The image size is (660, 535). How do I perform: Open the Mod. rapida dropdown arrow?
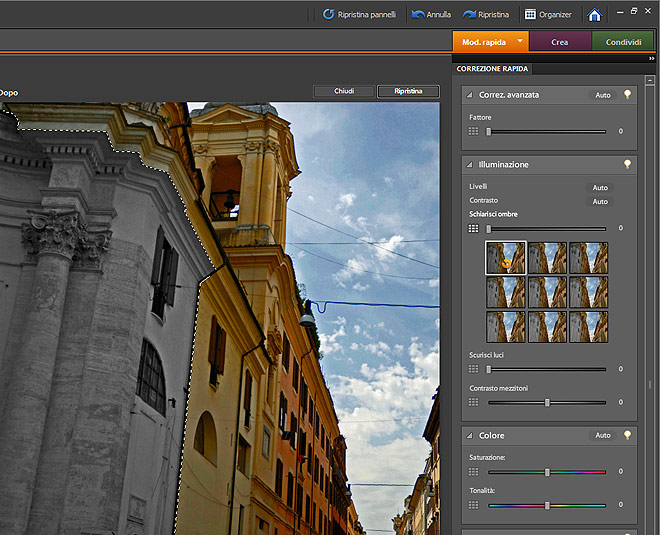[520, 41]
